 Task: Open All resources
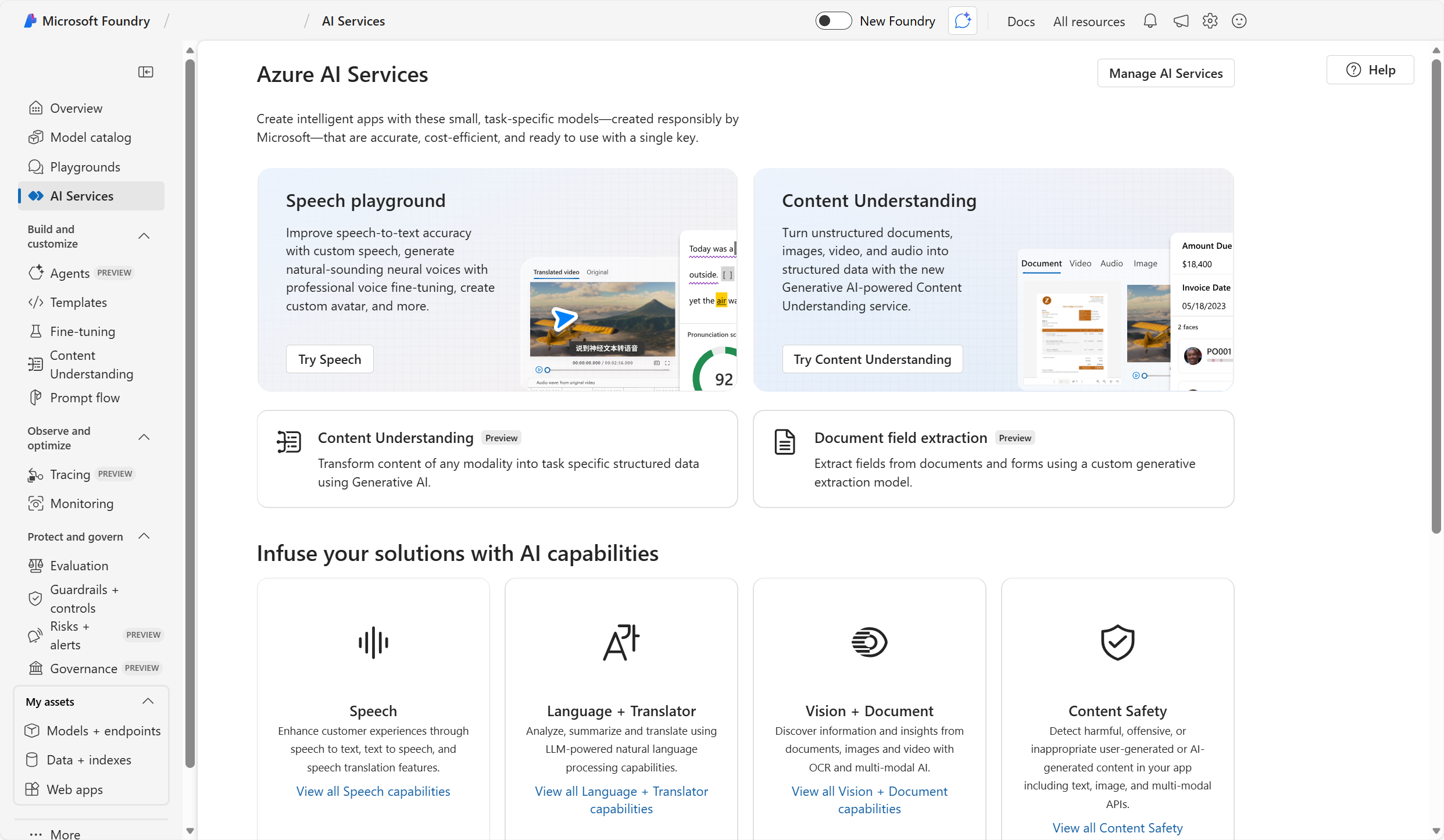(1089, 21)
